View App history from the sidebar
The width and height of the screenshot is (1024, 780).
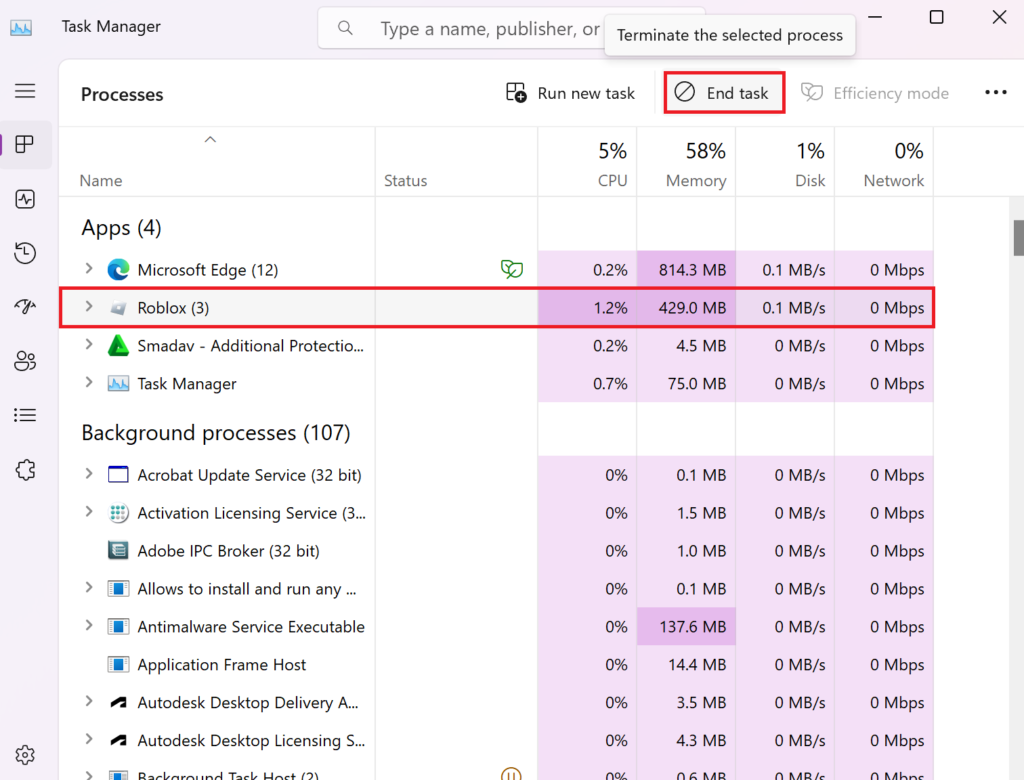[25, 253]
